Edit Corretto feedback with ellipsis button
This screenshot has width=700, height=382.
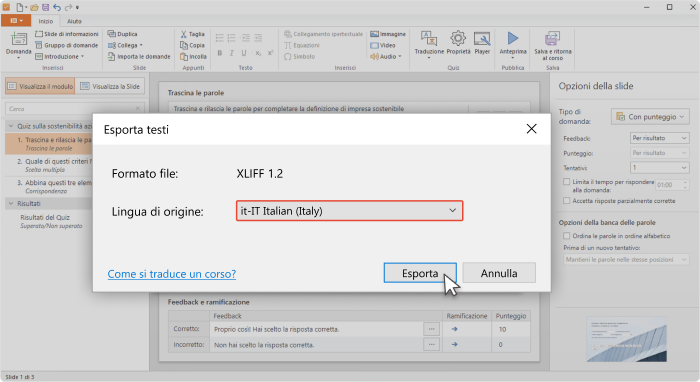tap(431, 329)
